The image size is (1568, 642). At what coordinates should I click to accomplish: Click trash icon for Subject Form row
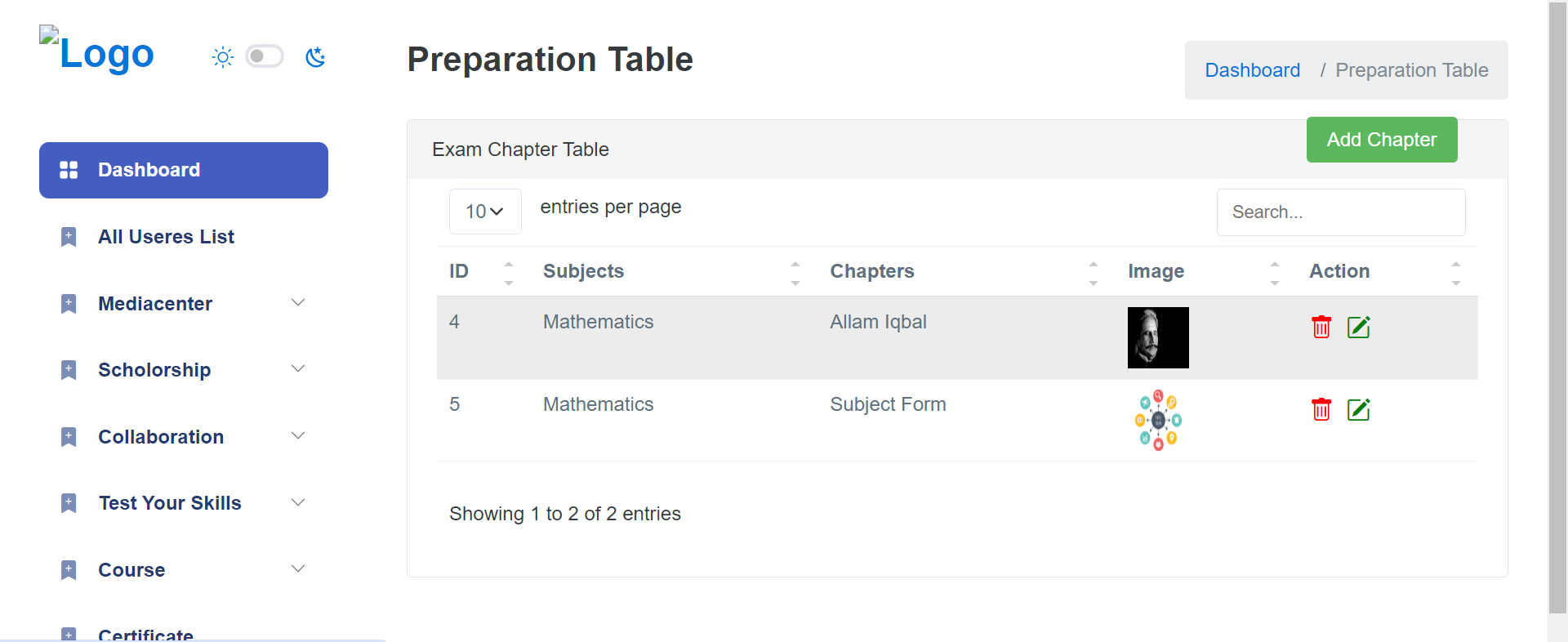coord(1321,409)
